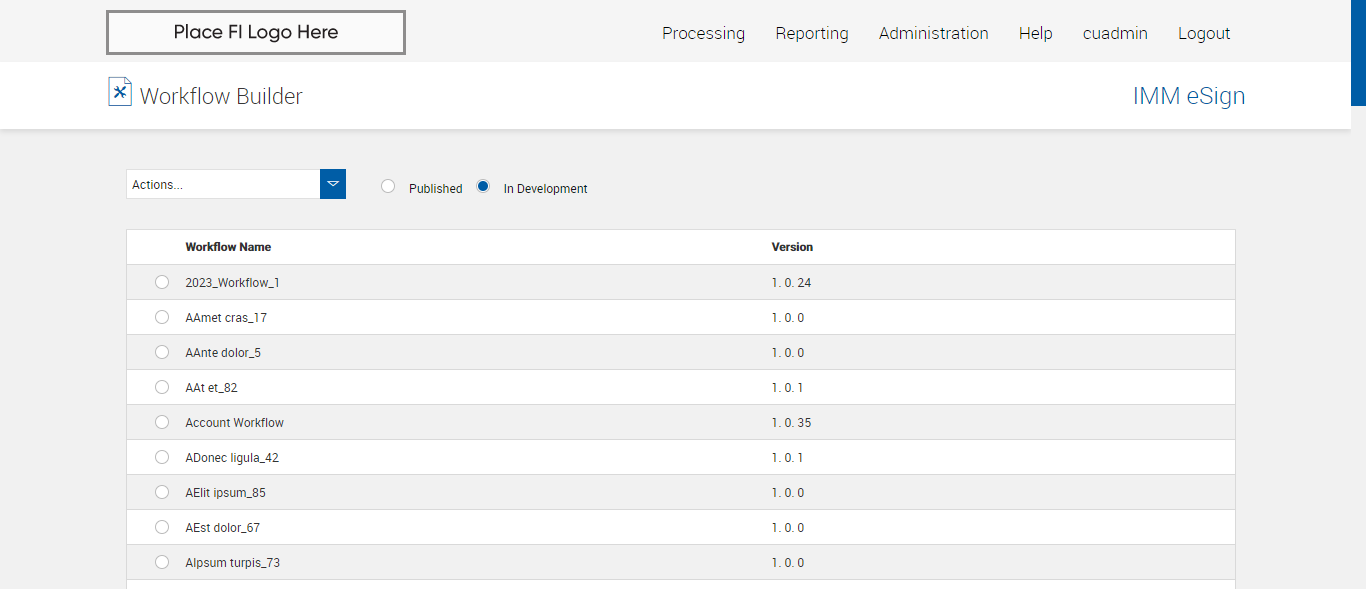The width and height of the screenshot is (1366, 589).
Task: Select radio for ADonec ligula_42
Action: pyautogui.click(x=162, y=457)
